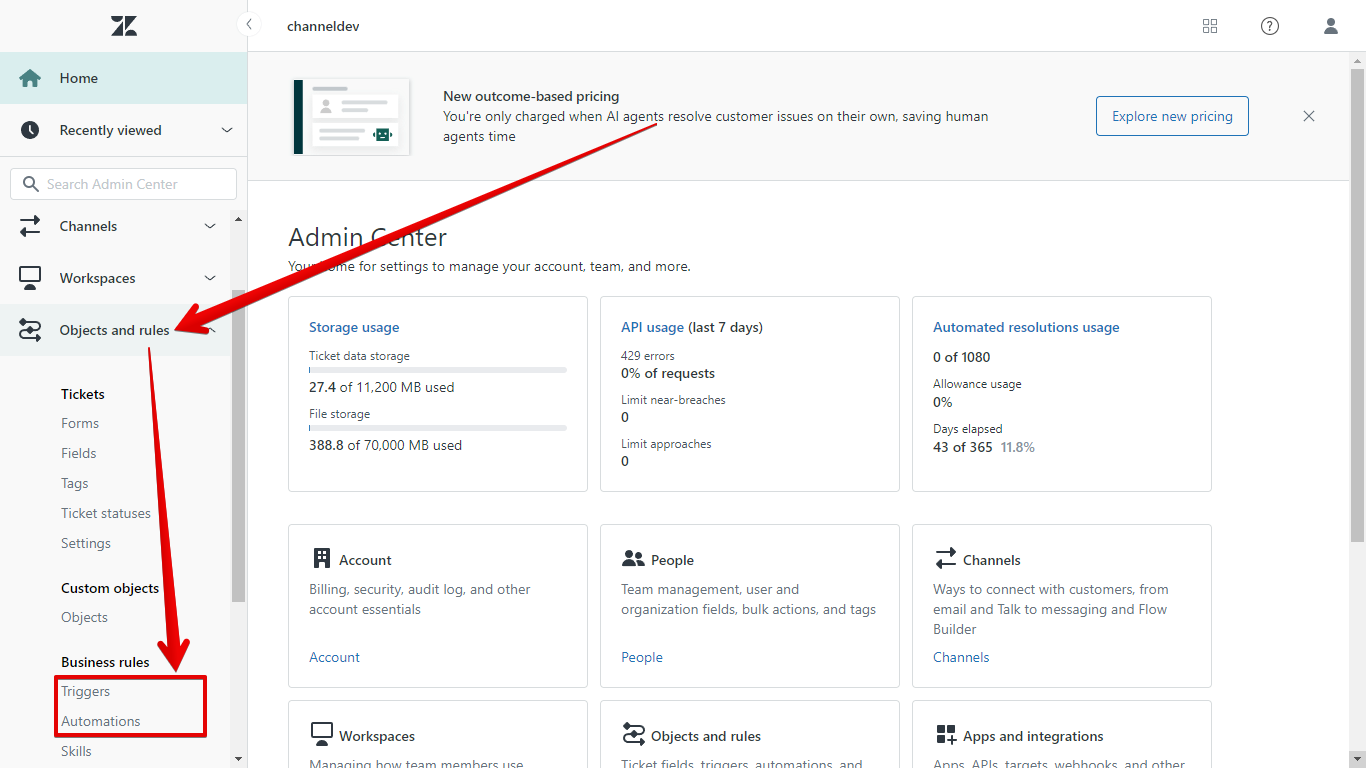Open Channels in the sidebar menu

(x=115, y=226)
